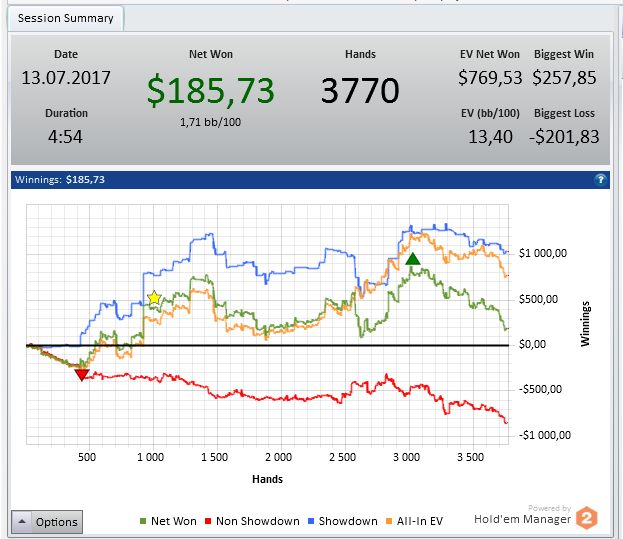Click the 500 x-axis tick label
The width and height of the screenshot is (623, 539).
click(87, 457)
